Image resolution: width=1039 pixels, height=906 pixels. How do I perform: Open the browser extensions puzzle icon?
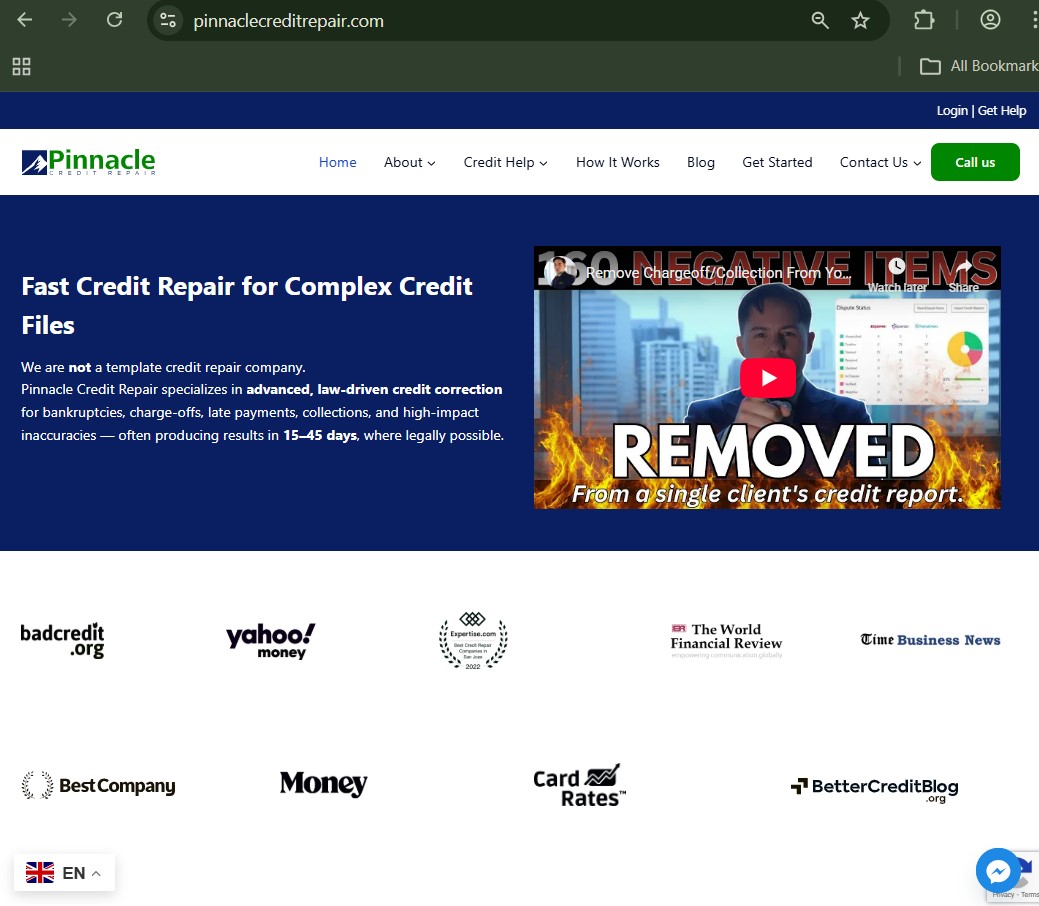coord(923,20)
